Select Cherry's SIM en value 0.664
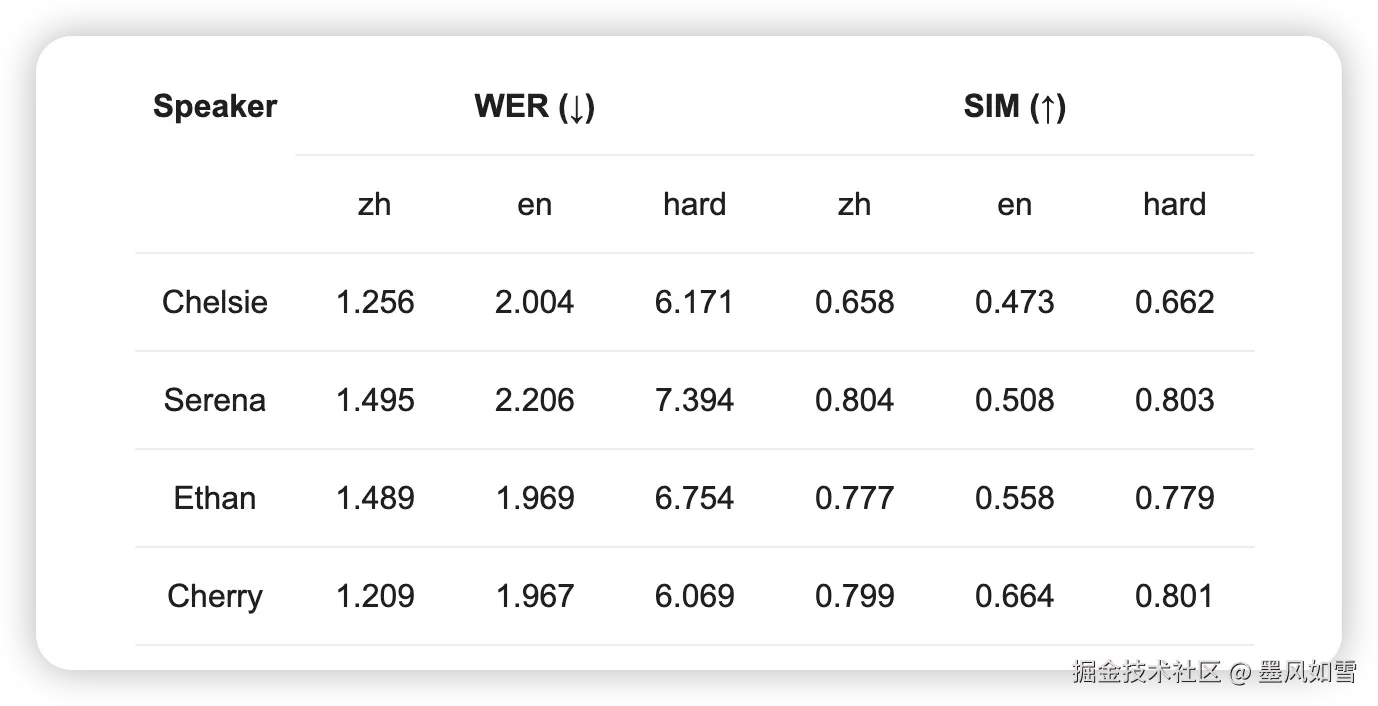This screenshot has height=706, width=1378. click(1015, 596)
